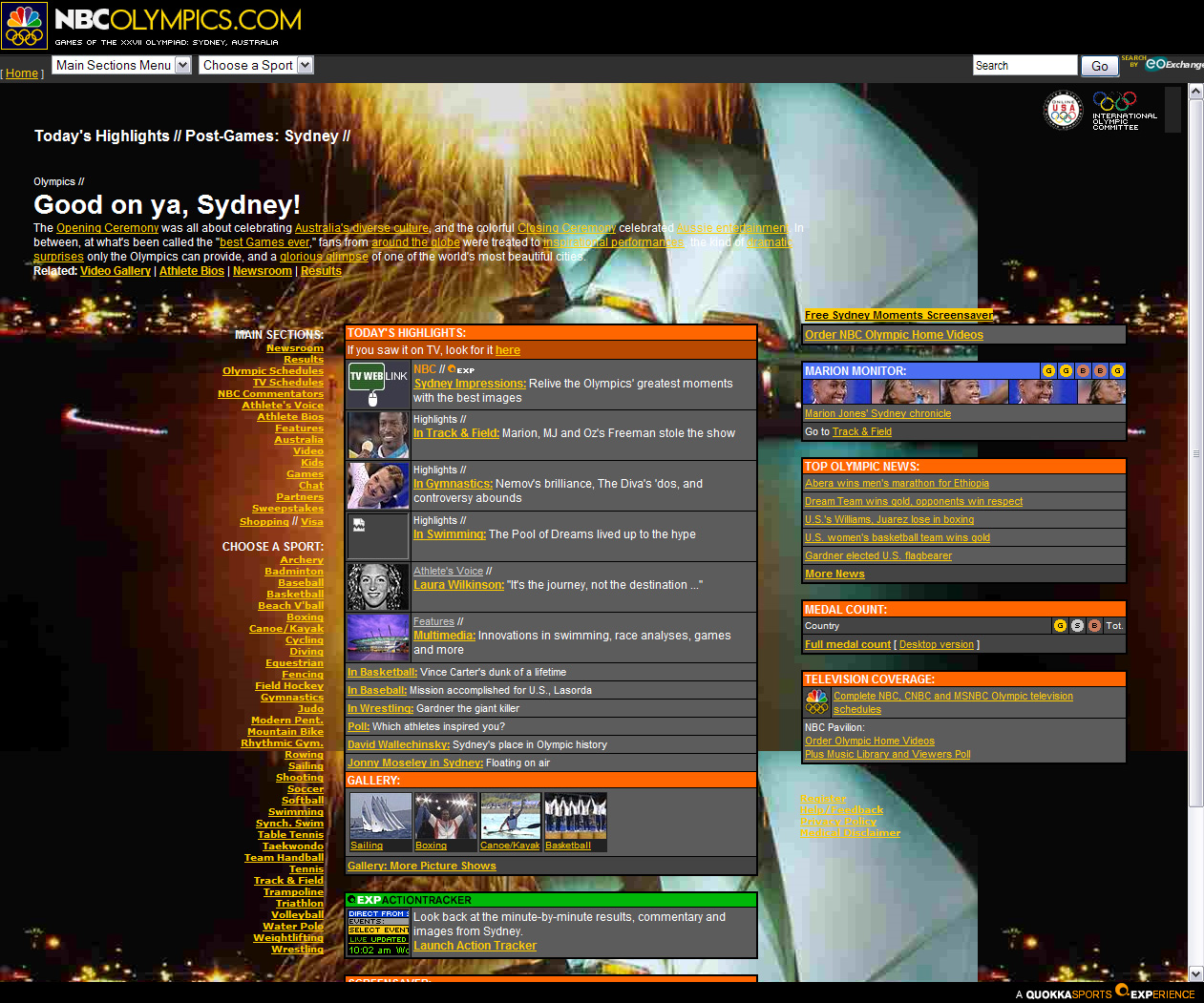
Task: Click the EXP logo beside NBC in highlights
Action: [461, 369]
